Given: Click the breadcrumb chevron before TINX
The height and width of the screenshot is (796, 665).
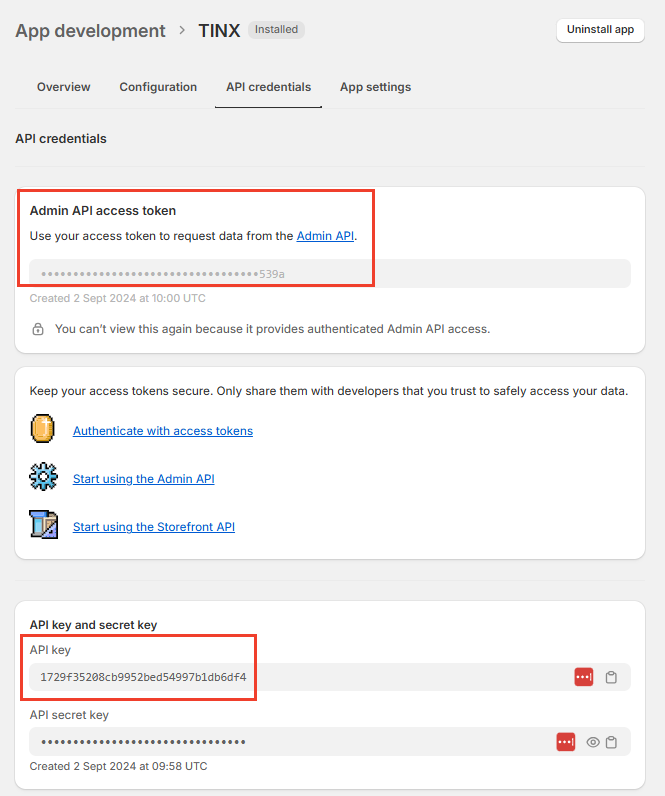Looking at the screenshot, I should click(x=182, y=30).
